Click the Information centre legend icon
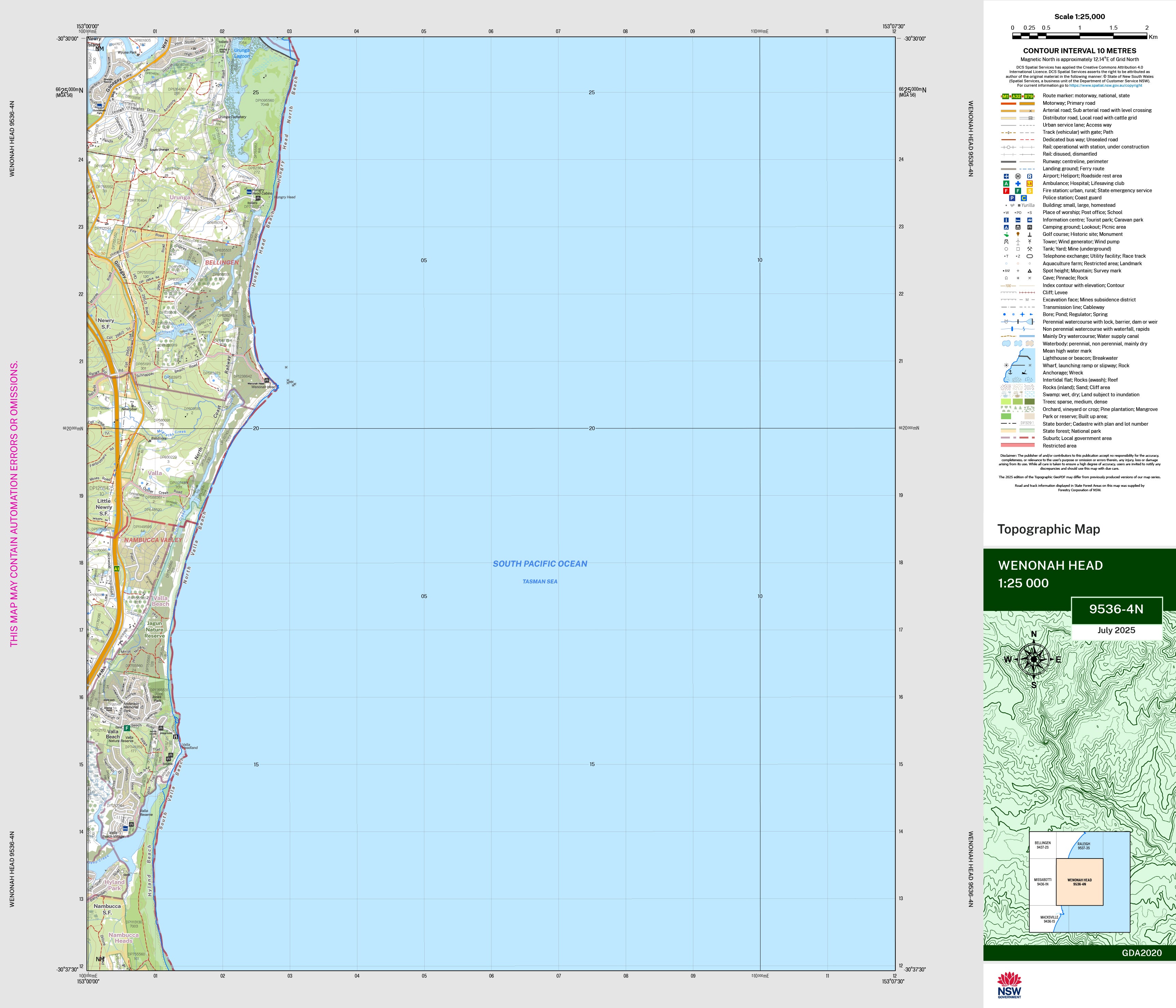 1006,219
